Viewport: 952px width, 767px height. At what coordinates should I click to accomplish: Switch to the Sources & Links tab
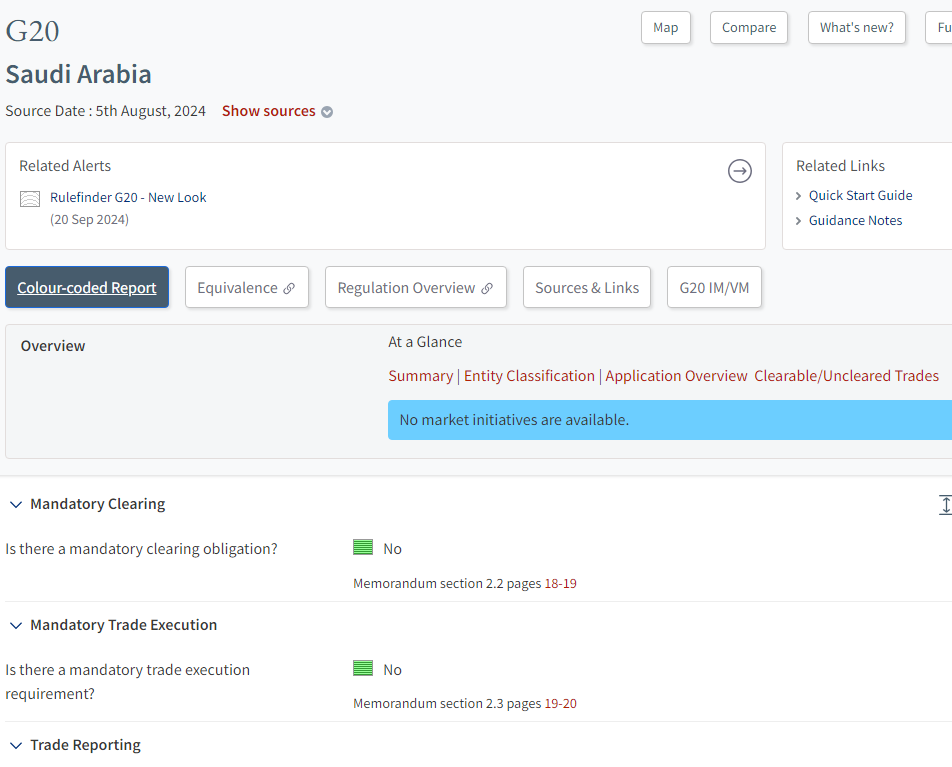(x=587, y=287)
